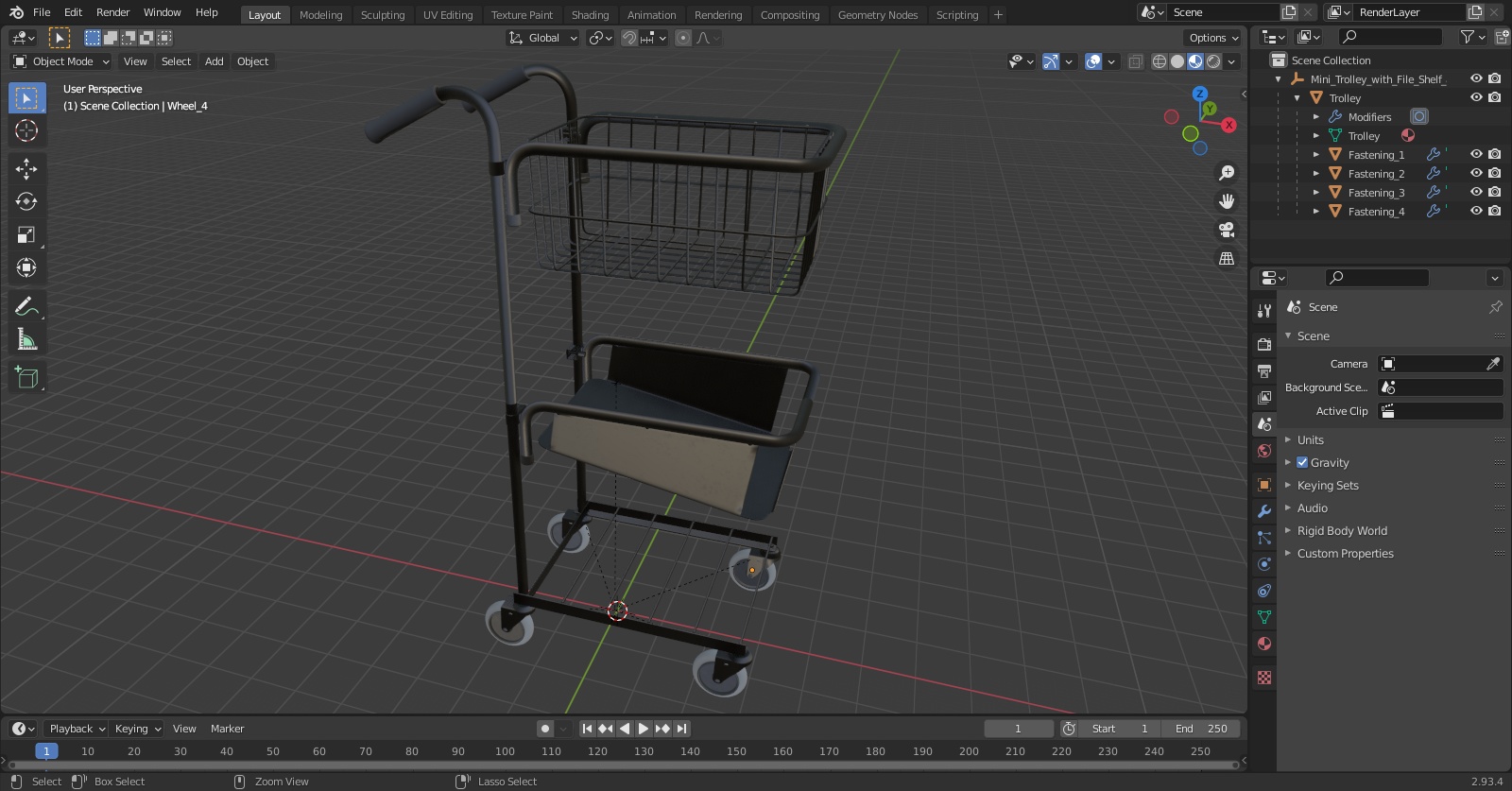
Task: Open the World properties tab
Action: [x=1264, y=451]
